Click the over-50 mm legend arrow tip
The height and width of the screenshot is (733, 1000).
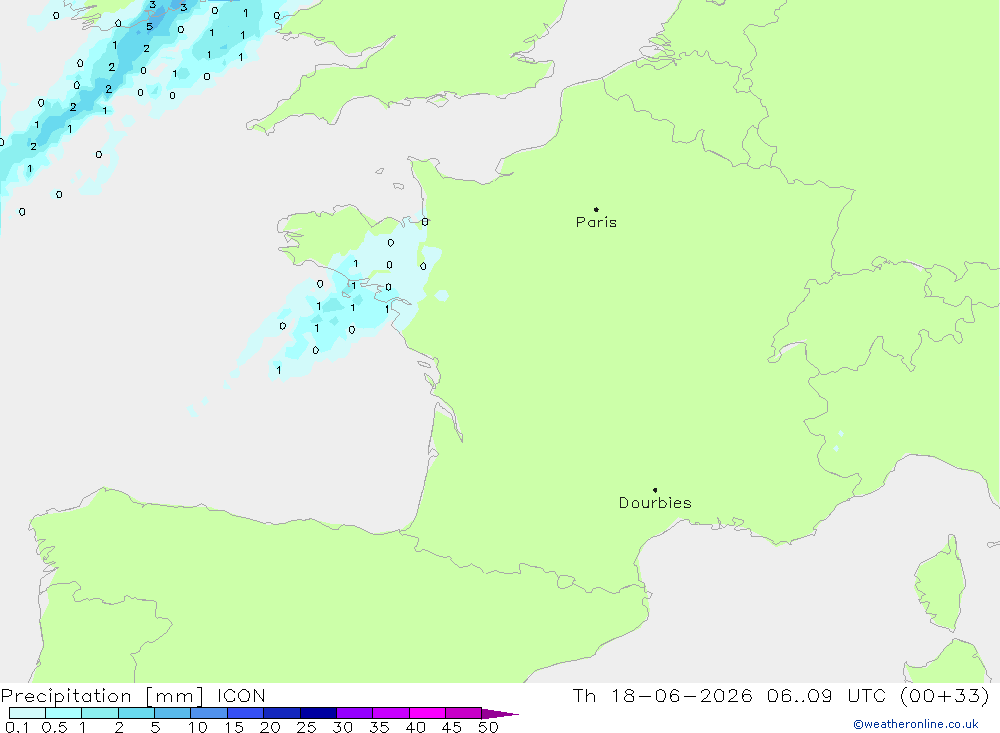pos(500,713)
